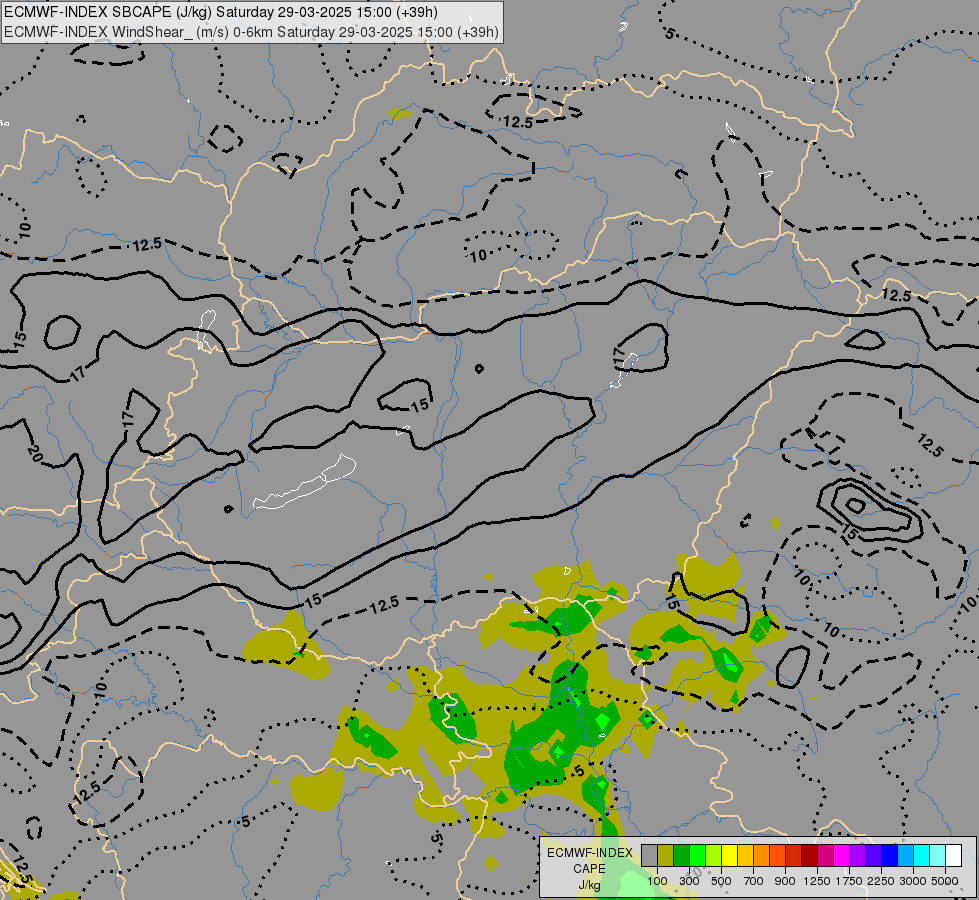Pick the amber swatch left of 700 tick
This screenshot has width=979, height=900.
pos(745,855)
